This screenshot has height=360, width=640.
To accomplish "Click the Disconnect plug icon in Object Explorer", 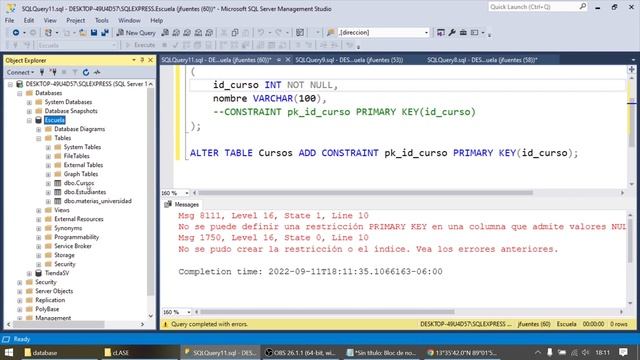I will (x=53, y=72).
